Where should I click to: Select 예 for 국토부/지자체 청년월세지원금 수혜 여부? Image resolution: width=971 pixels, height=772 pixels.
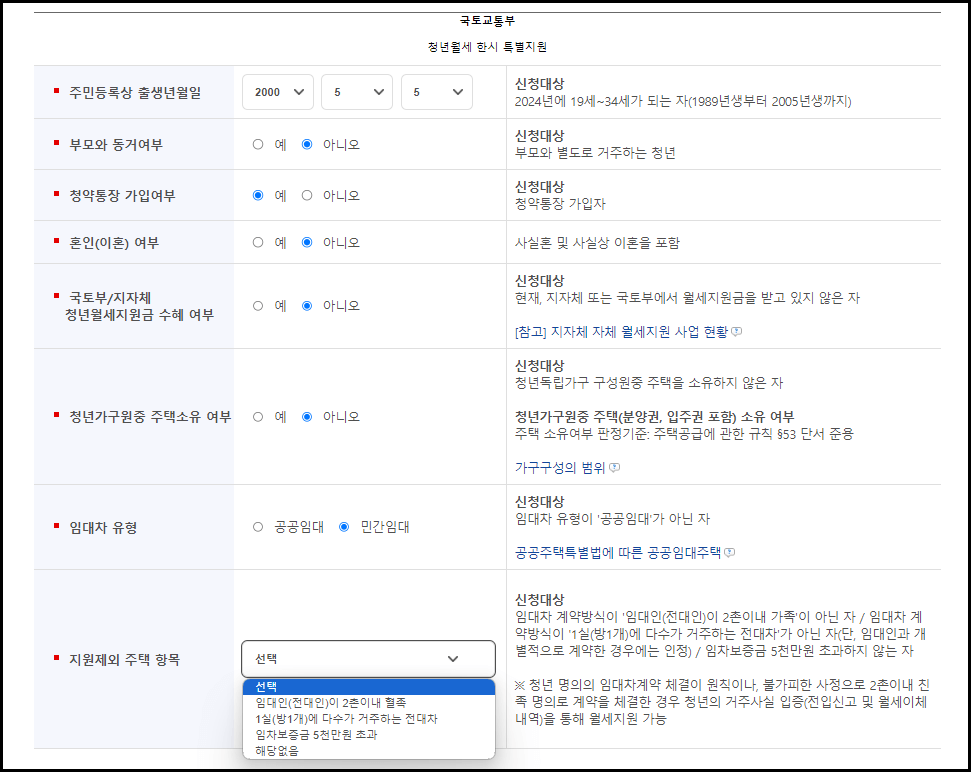tap(257, 305)
